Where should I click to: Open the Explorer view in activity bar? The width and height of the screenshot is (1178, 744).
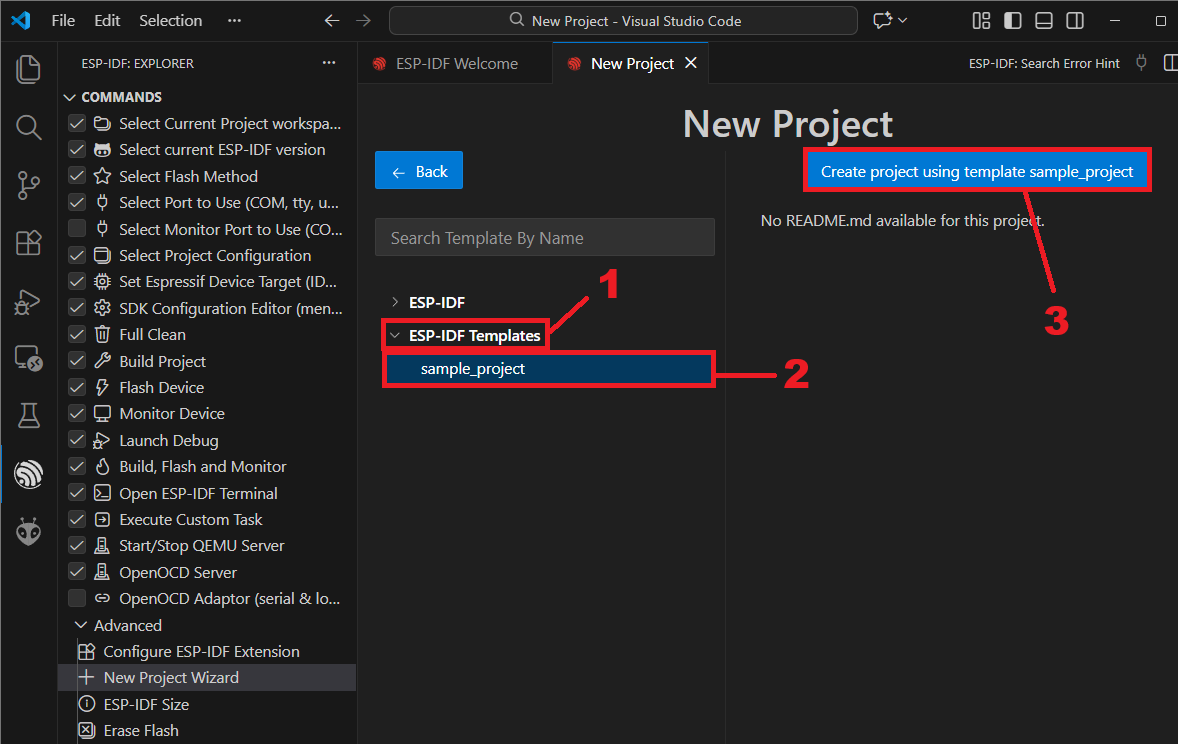pyautogui.click(x=28, y=69)
